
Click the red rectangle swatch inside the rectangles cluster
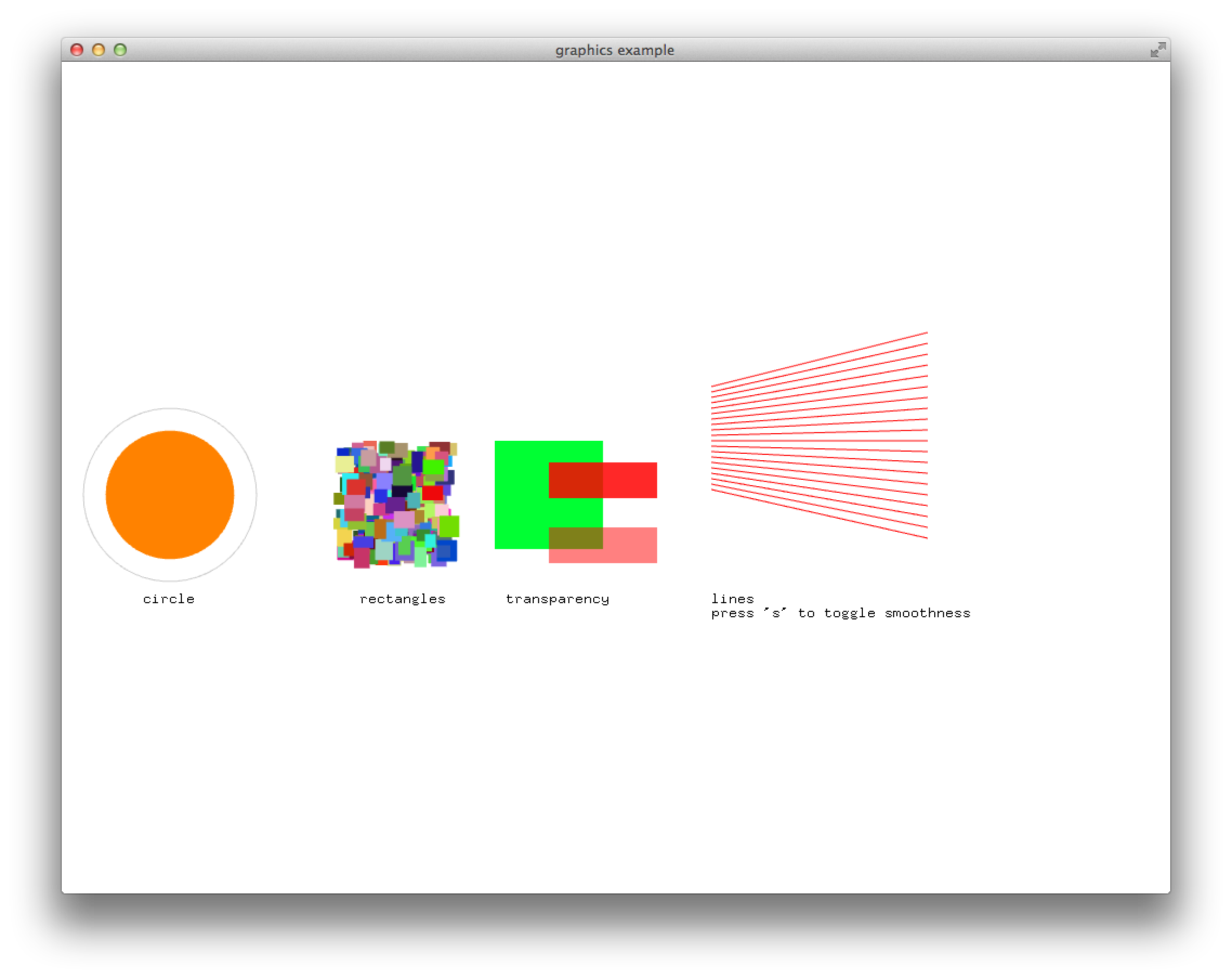pyautogui.click(x=433, y=493)
